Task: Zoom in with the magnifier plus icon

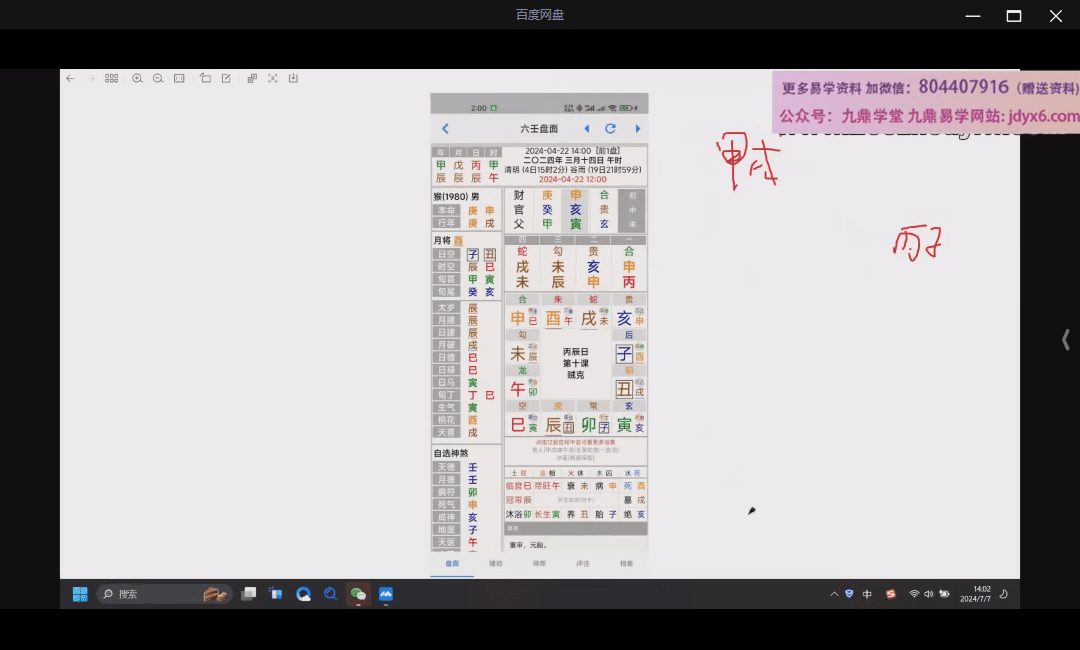Action: [x=137, y=78]
